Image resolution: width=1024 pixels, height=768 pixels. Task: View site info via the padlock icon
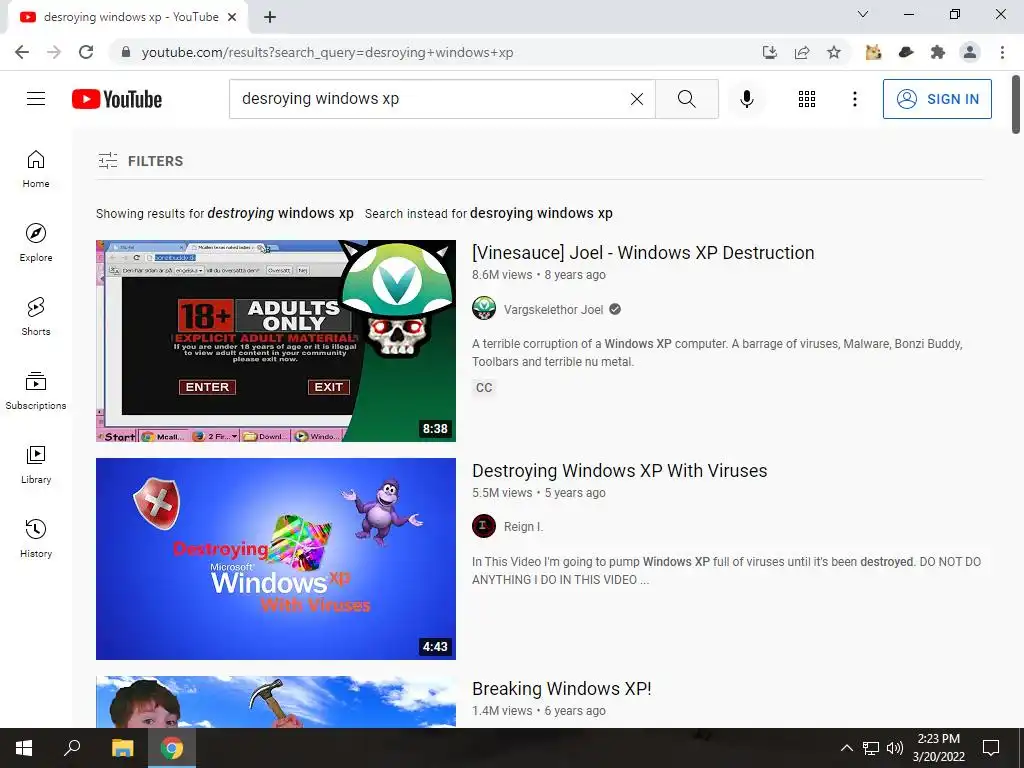(126, 52)
